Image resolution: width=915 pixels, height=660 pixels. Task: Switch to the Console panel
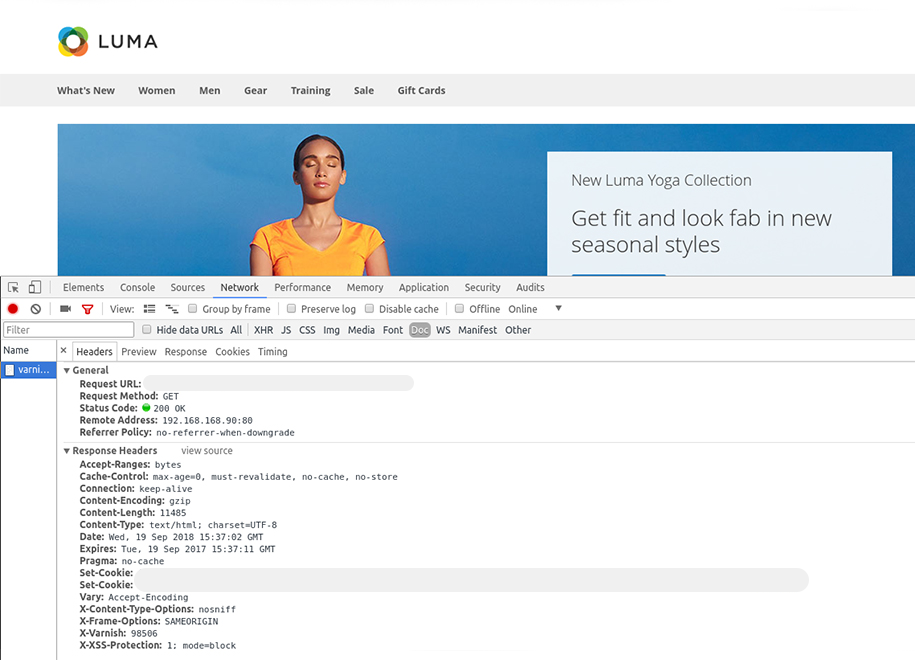[x=137, y=287]
